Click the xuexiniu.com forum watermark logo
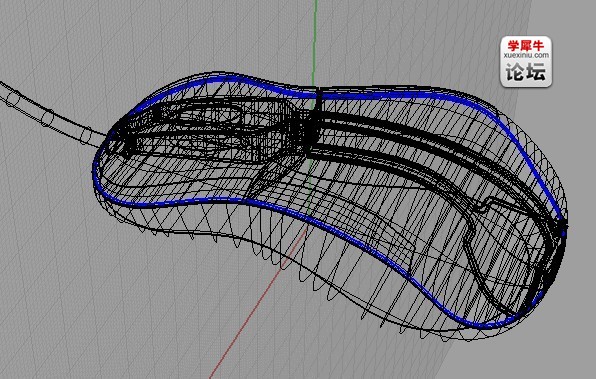The width and height of the screenshot is (596, 379). click(x=526, y=62)
